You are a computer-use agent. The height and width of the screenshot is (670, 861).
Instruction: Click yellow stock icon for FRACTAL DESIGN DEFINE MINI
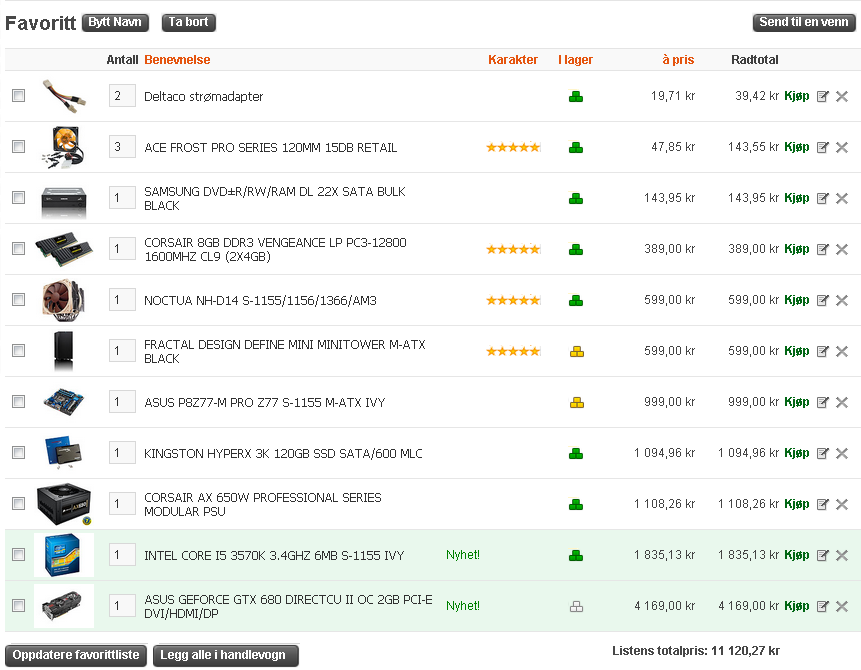point(577,351)
